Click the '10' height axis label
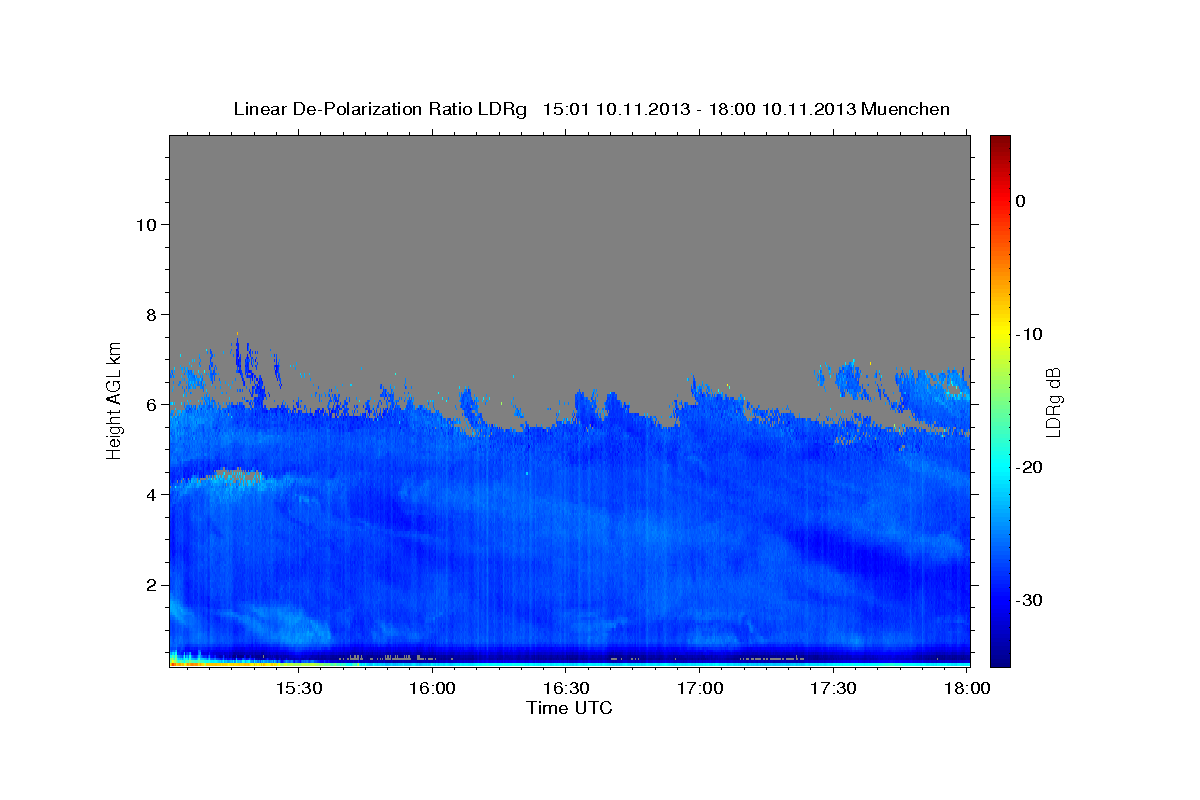Image resolution: width=1200 pixels, height=800 pixels. coord(145,224)
